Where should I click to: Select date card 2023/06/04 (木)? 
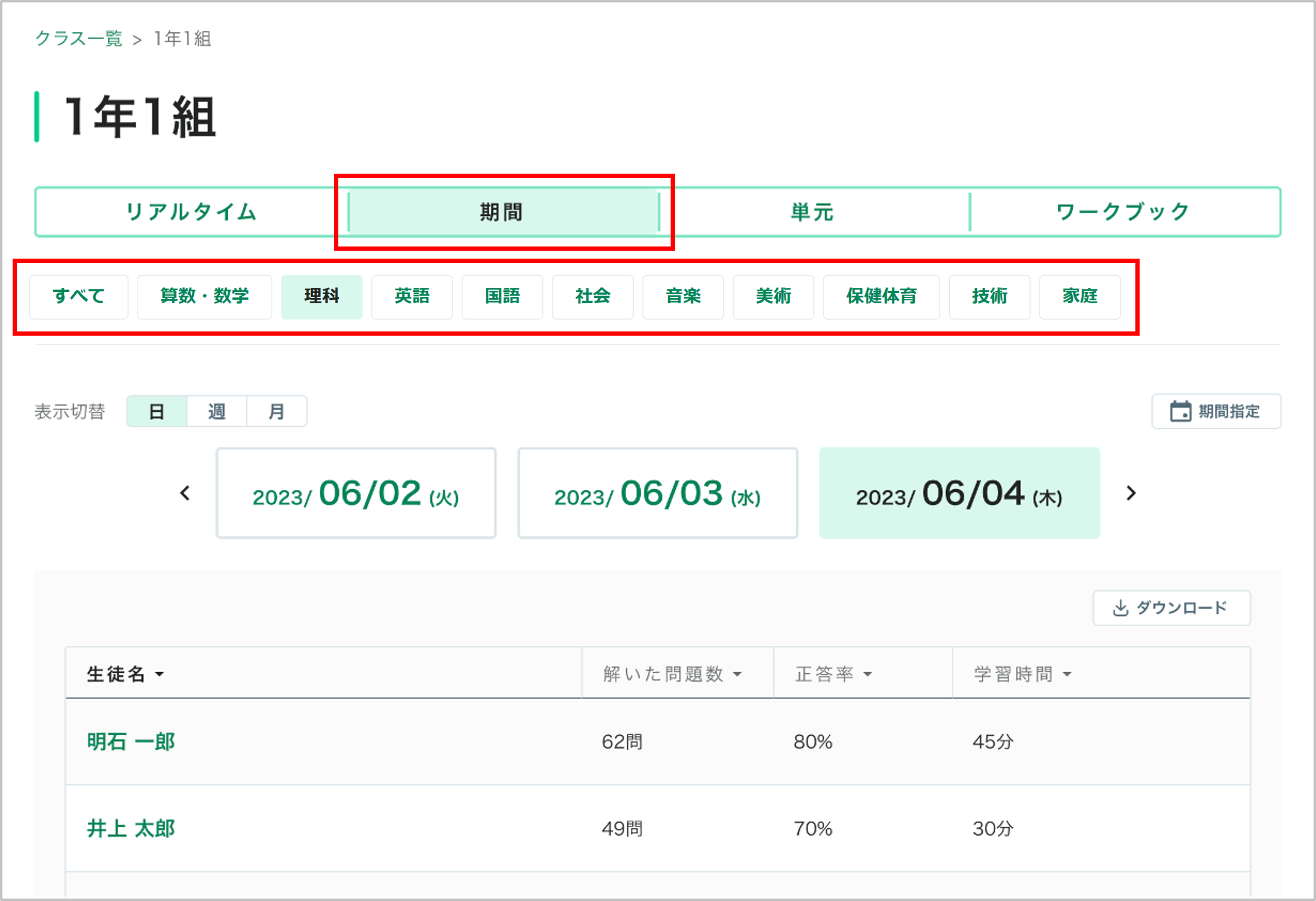point(959,493)
